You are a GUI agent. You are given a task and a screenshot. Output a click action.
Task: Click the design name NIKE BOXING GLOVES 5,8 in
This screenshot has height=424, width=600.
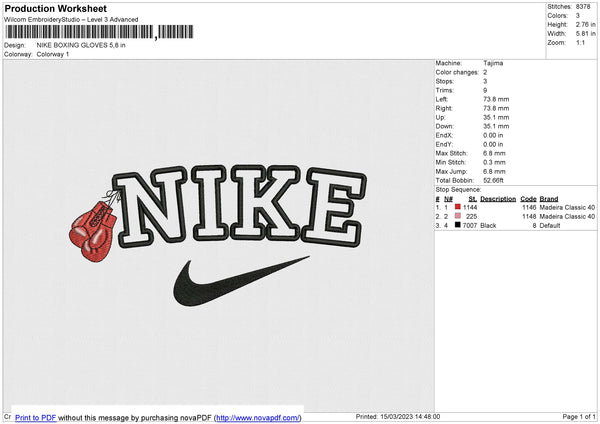tap(81, 45)
